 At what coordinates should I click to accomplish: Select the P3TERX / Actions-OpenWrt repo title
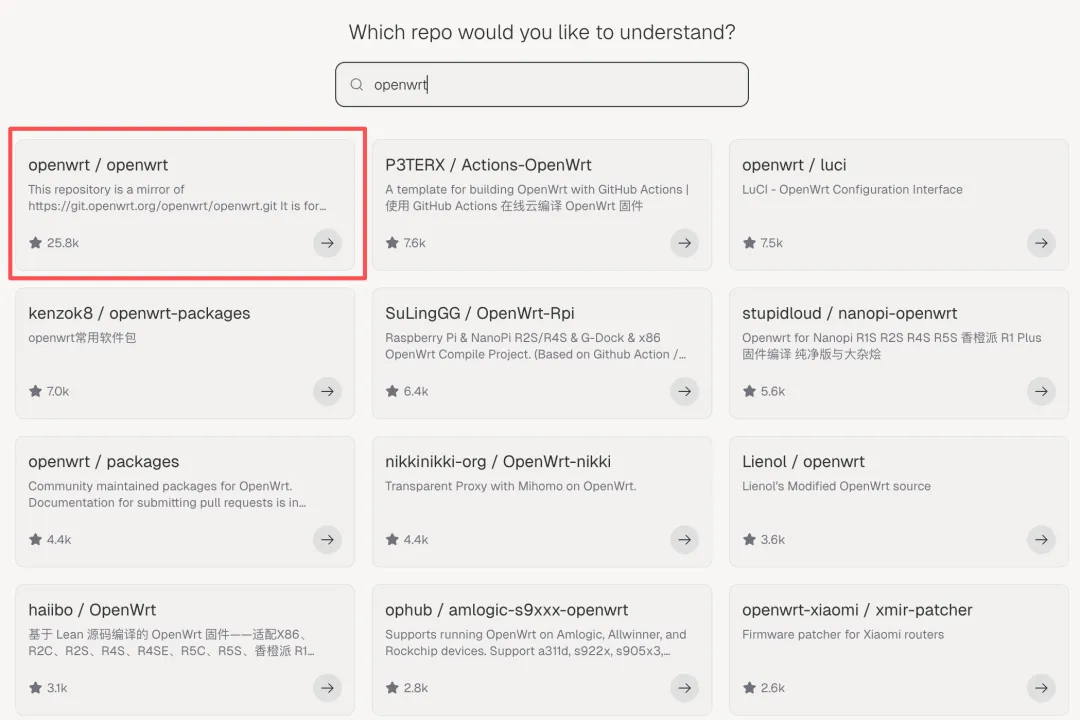pyautogui.click(x=488, y=165)
